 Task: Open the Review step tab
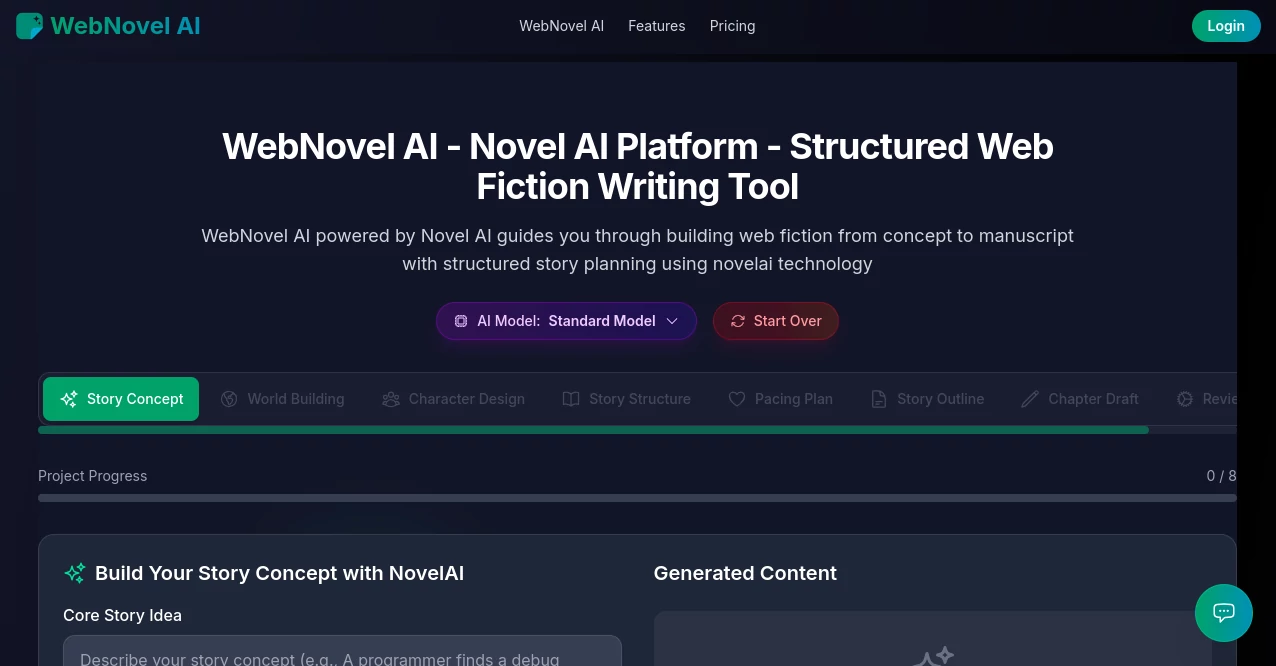point(1215,398)
